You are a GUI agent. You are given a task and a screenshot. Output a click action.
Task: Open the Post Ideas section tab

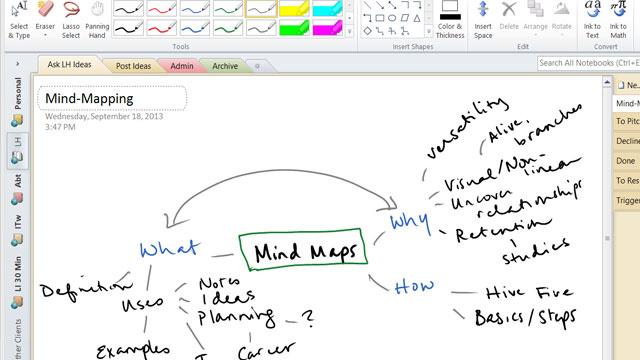pyautogui.click(x=133, y=66)
